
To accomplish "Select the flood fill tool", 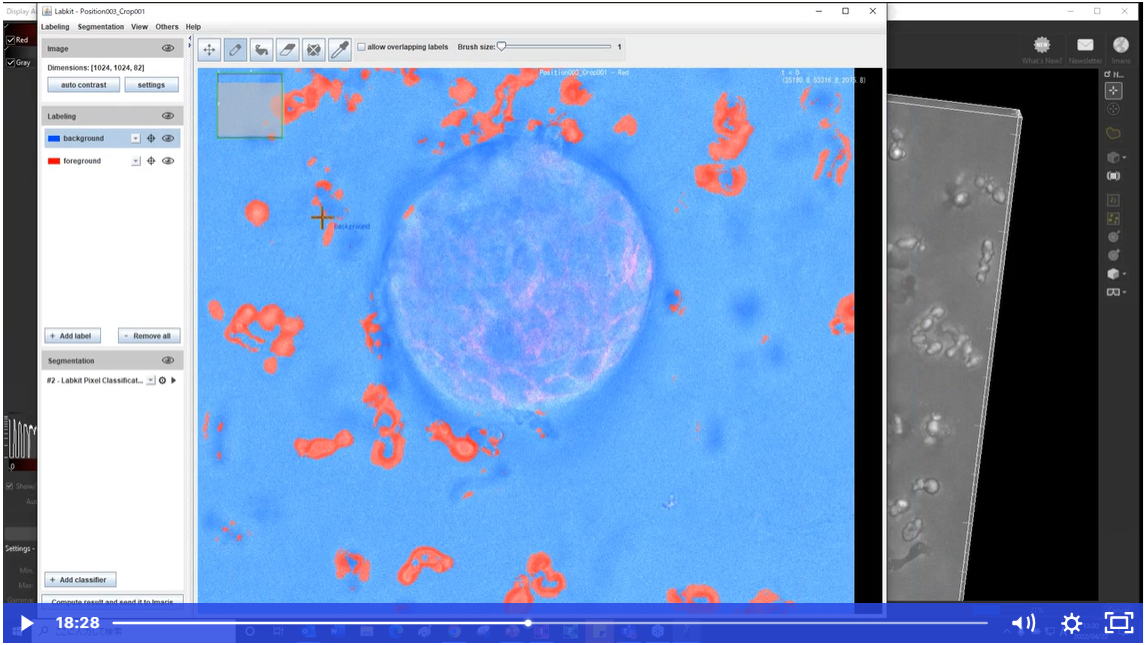I will 262,49.
